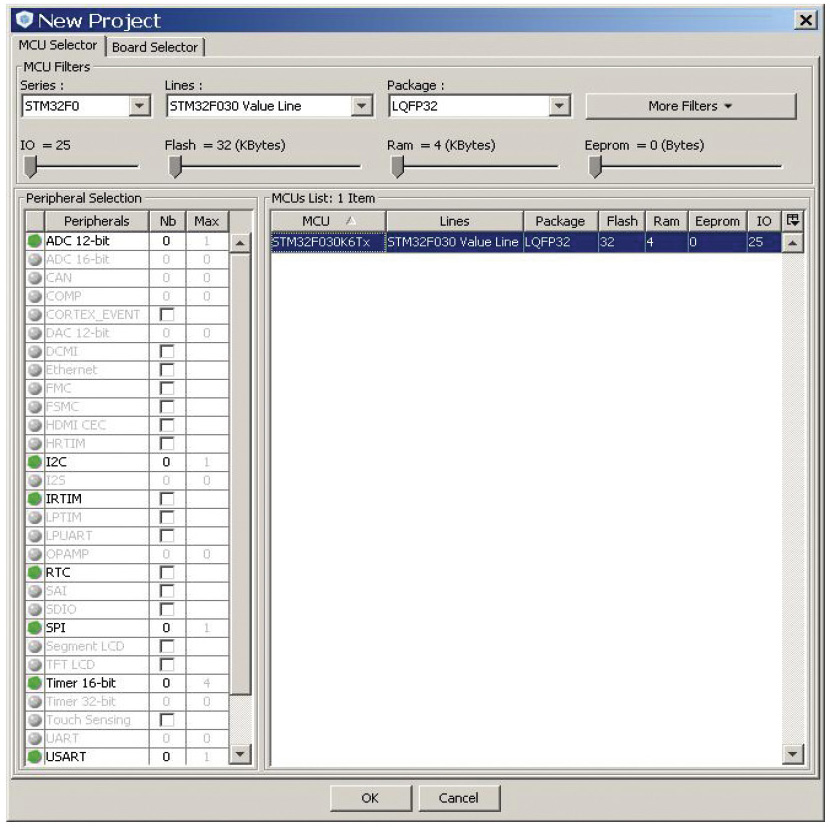Click the green status icon beside IRTIM

click(x=34, y=499)
